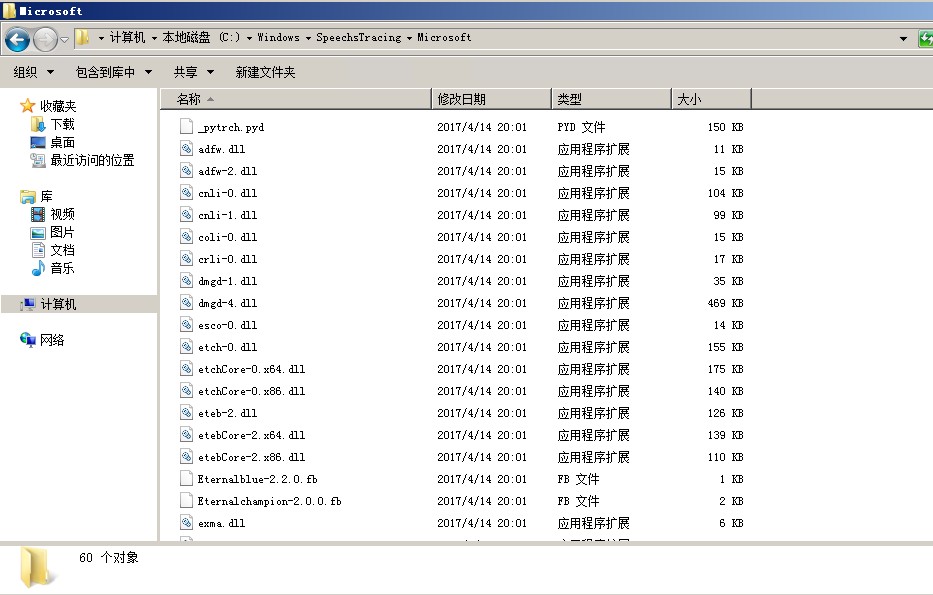Click the 150 KB size cell

tap(725, 127)
